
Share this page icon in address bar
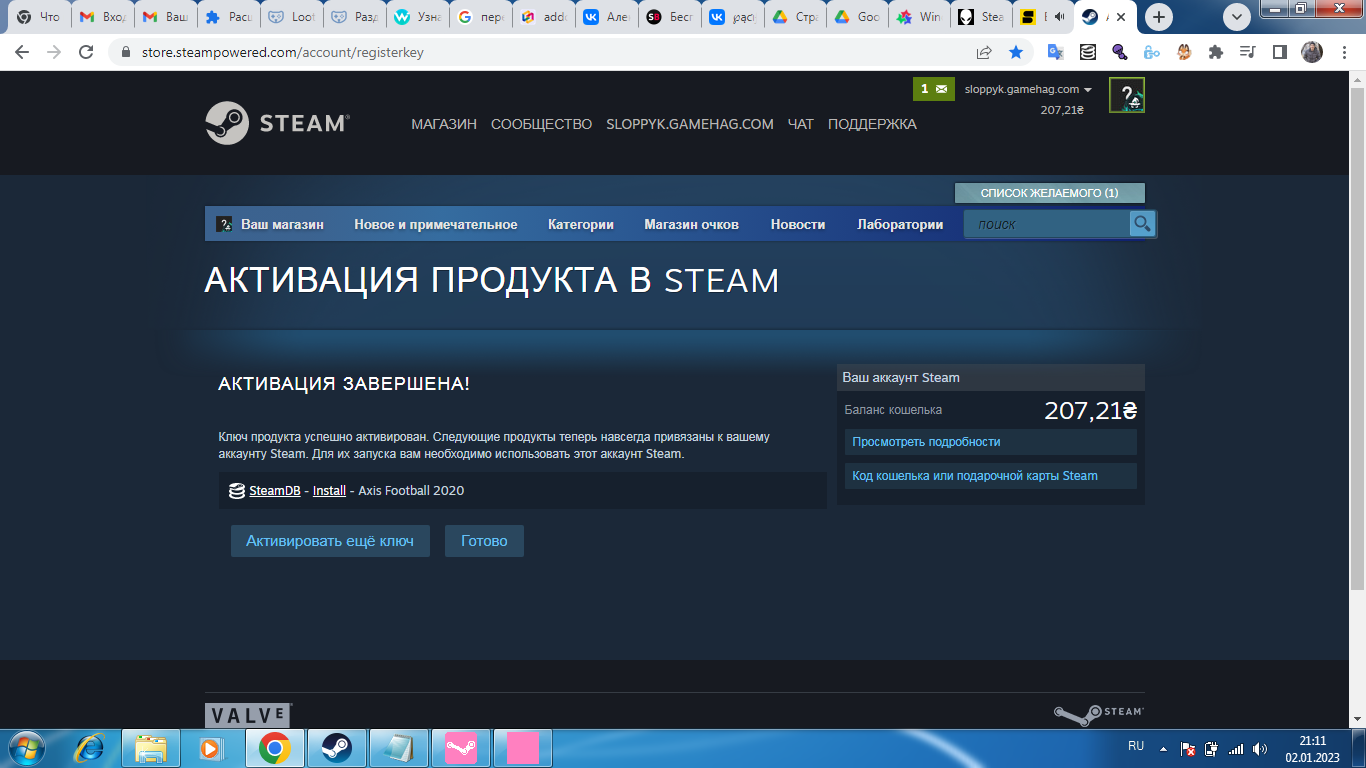click(x=984, y=52)
